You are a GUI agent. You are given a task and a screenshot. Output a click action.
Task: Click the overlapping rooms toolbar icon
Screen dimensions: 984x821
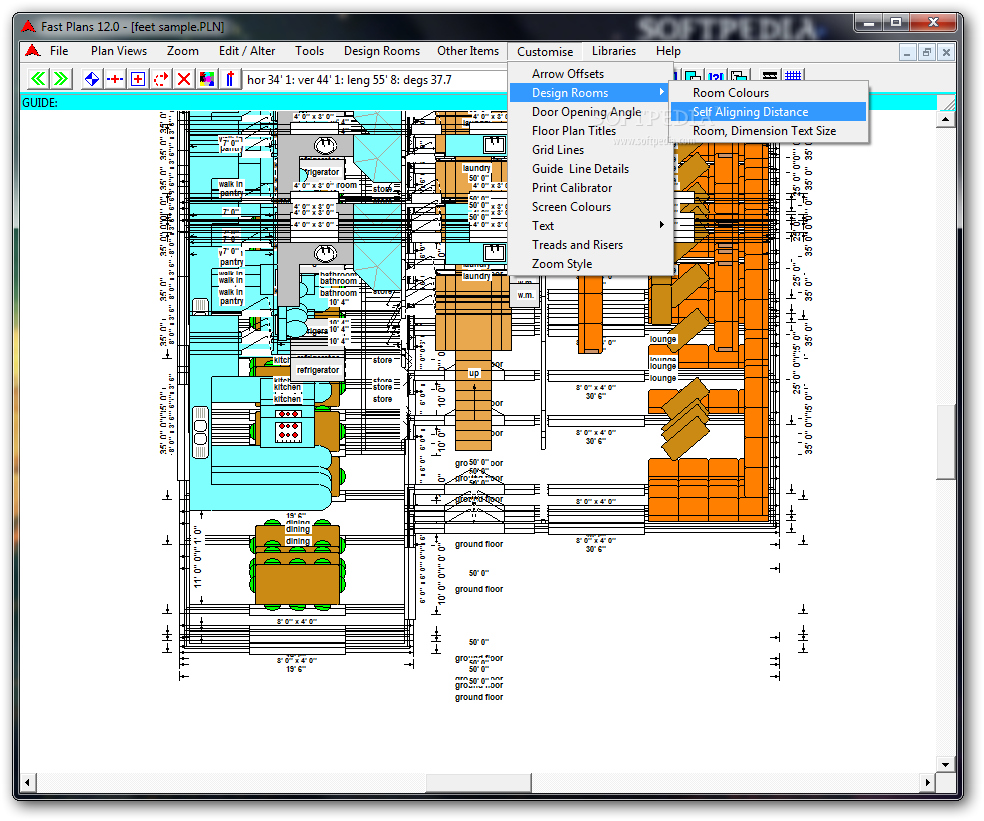pos(739,75)
